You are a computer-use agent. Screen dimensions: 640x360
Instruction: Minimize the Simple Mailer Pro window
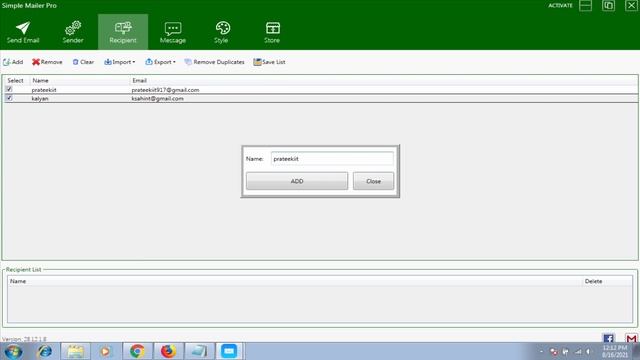click(x=585, y=6)
